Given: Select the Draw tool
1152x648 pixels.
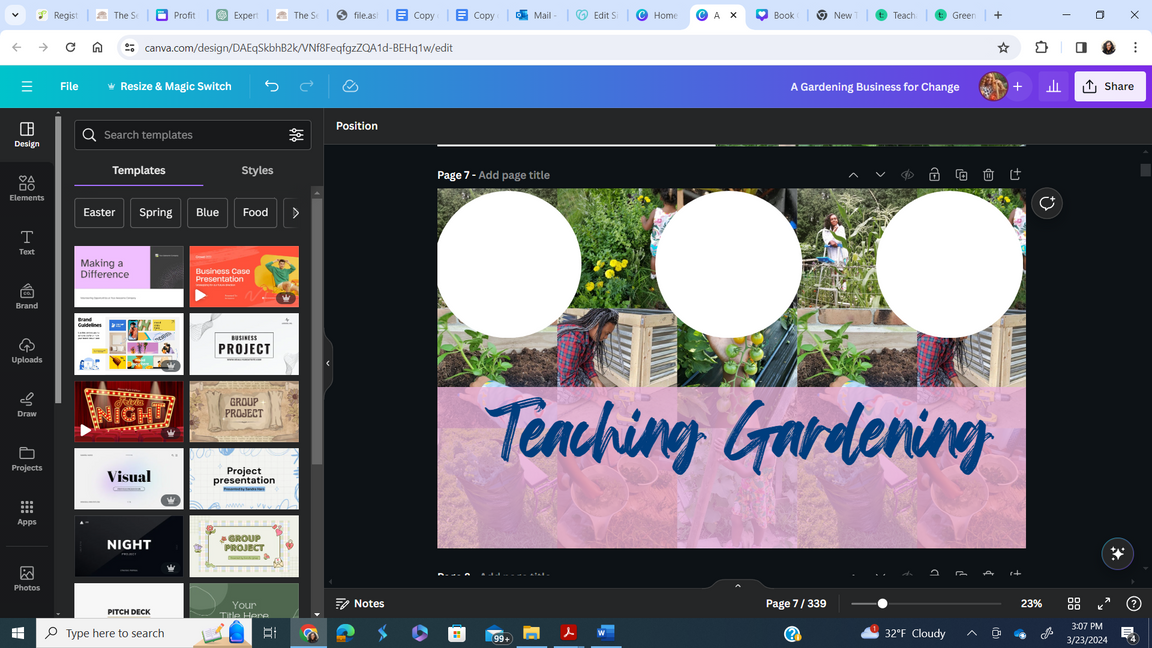Looking at the screenshot, I should [x=26, y=404].
